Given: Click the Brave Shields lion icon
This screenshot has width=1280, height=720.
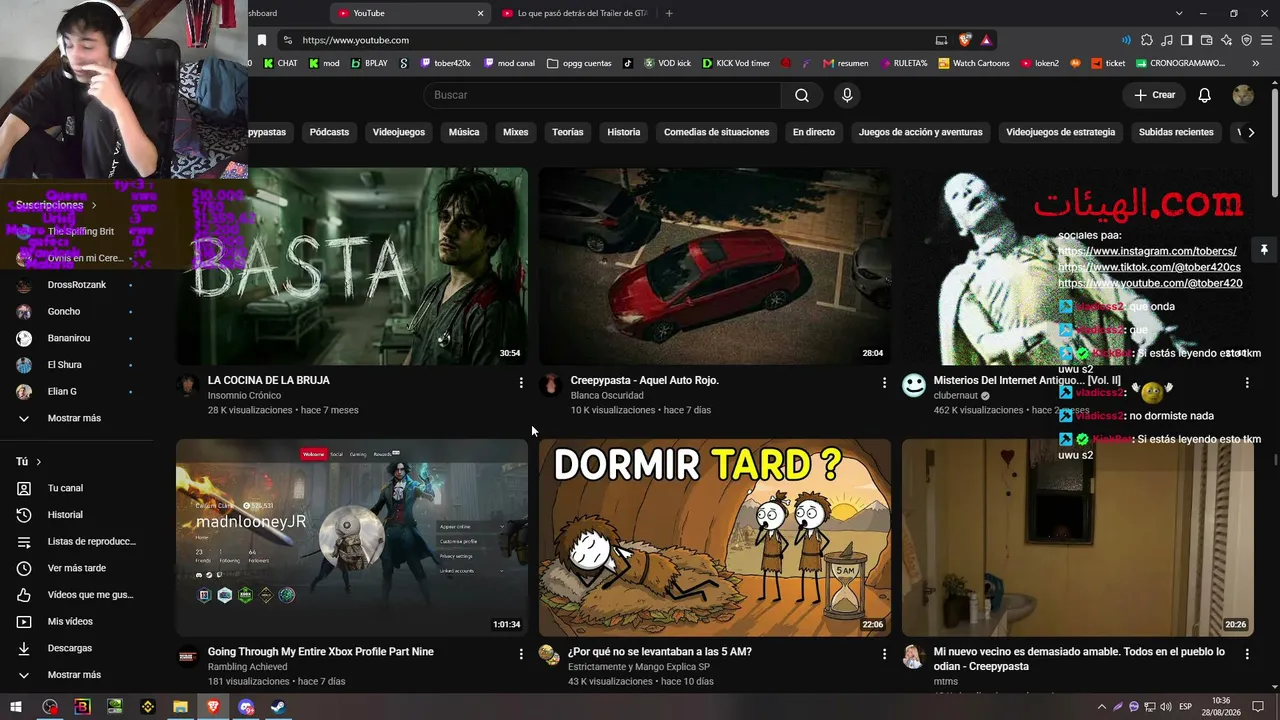Looking at the screenshot, I should 965,40.
